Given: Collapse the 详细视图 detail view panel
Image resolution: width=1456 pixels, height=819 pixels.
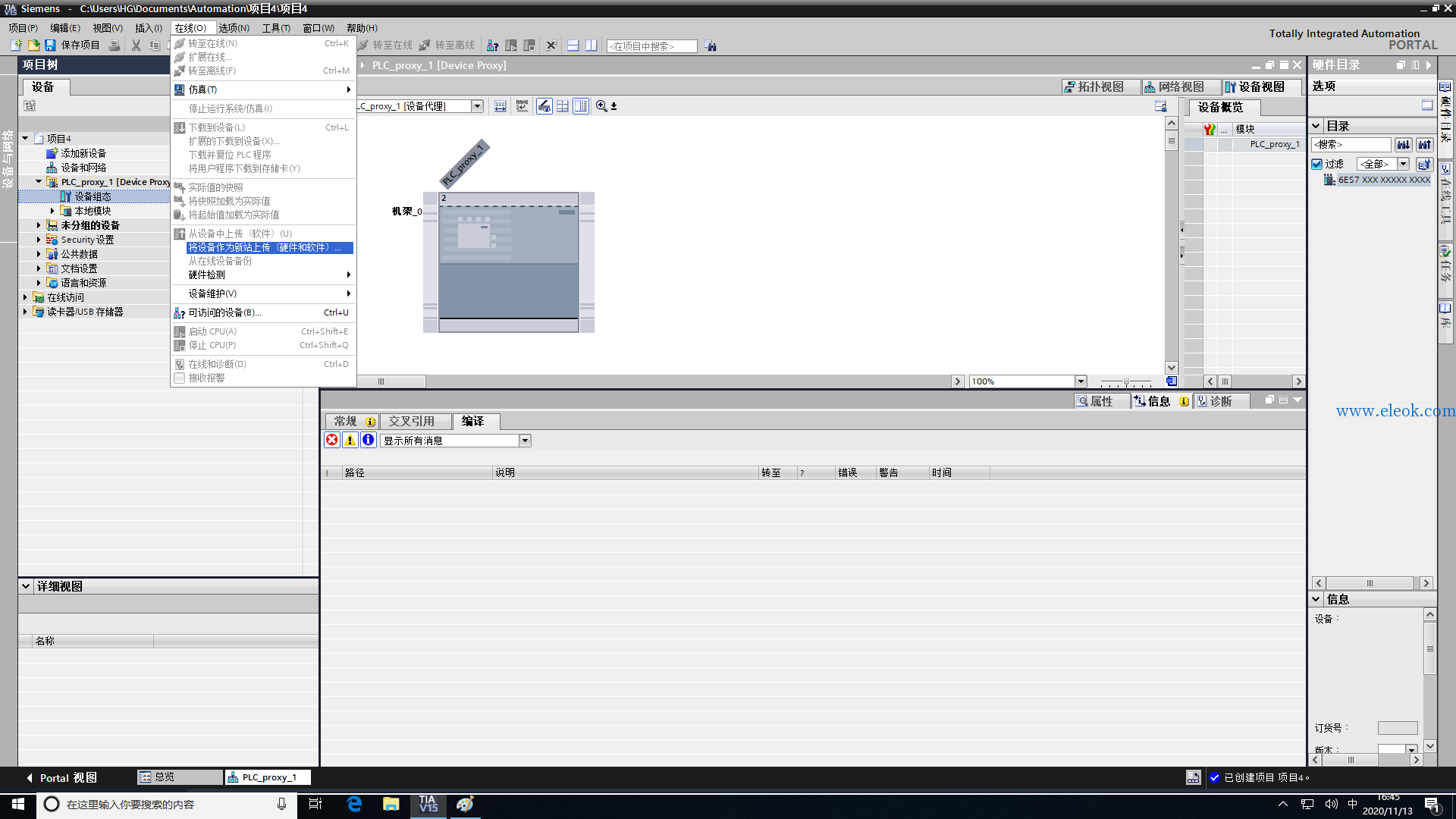Looking at the screenshot, I should [x=26, y=586].
